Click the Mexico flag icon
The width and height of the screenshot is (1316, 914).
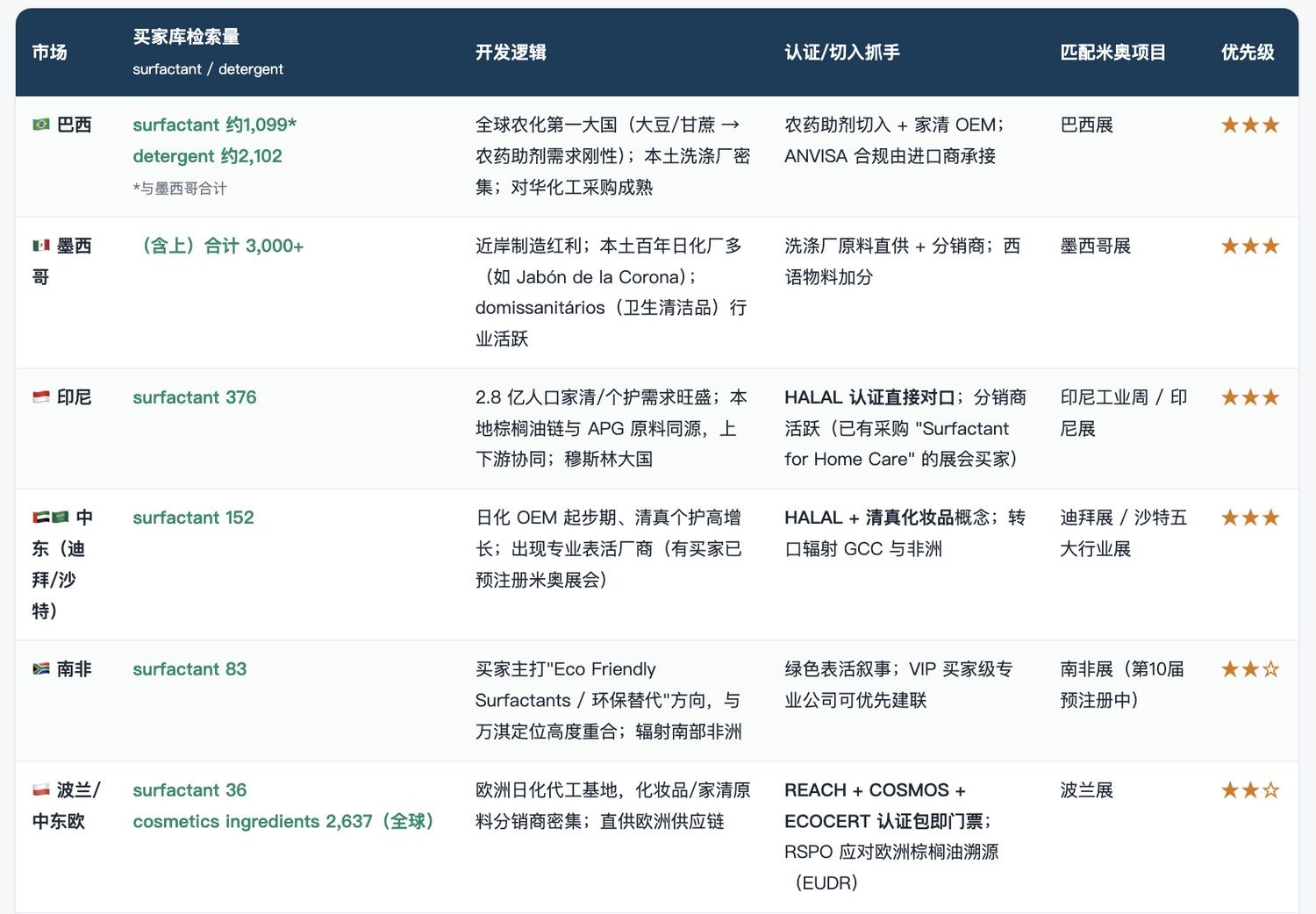(40, 246)
